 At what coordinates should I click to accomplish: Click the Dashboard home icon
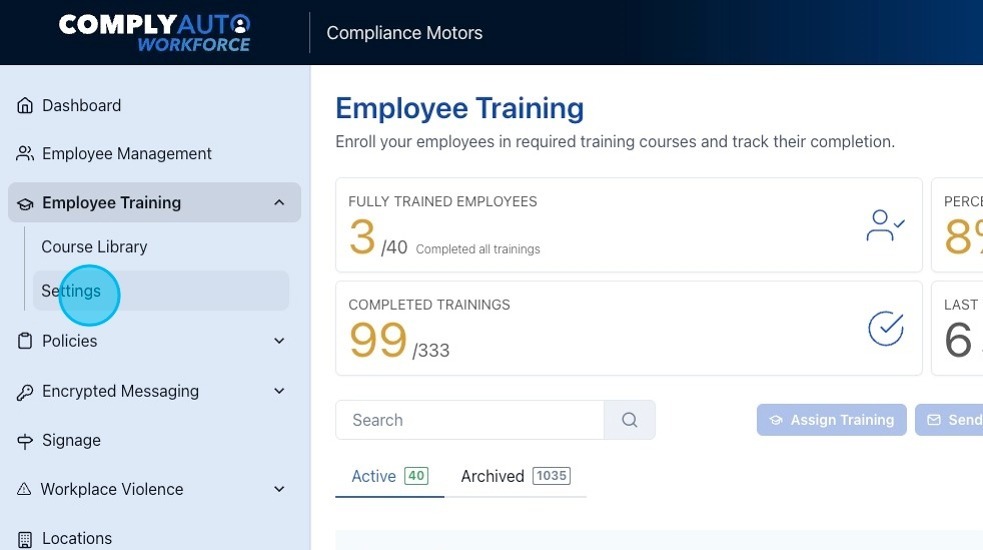[25, 106]
